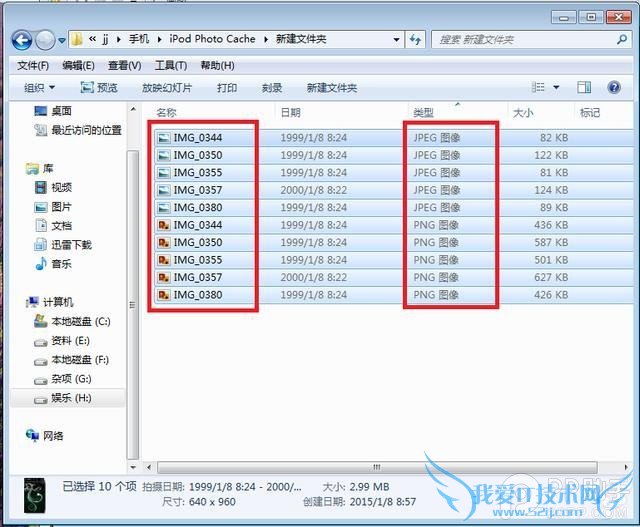Click the blue help icon
The image size is (640, 527).
[x=614, y=87]
